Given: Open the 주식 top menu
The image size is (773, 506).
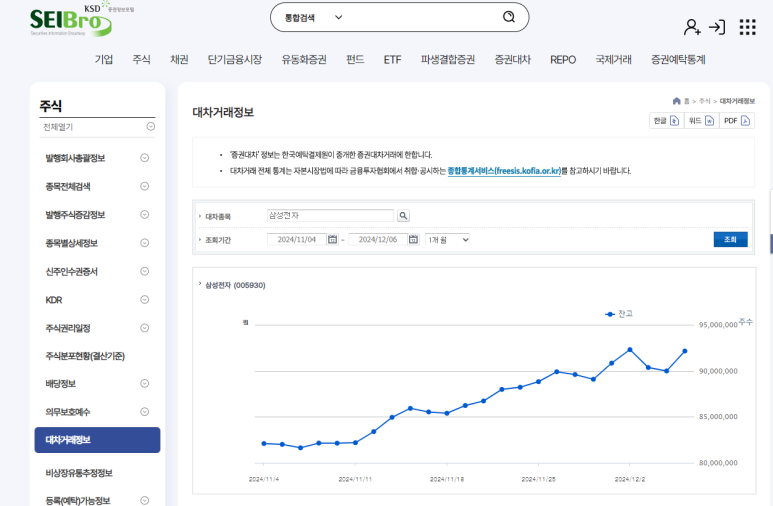Looking at the screenshot, I should 141,60.
